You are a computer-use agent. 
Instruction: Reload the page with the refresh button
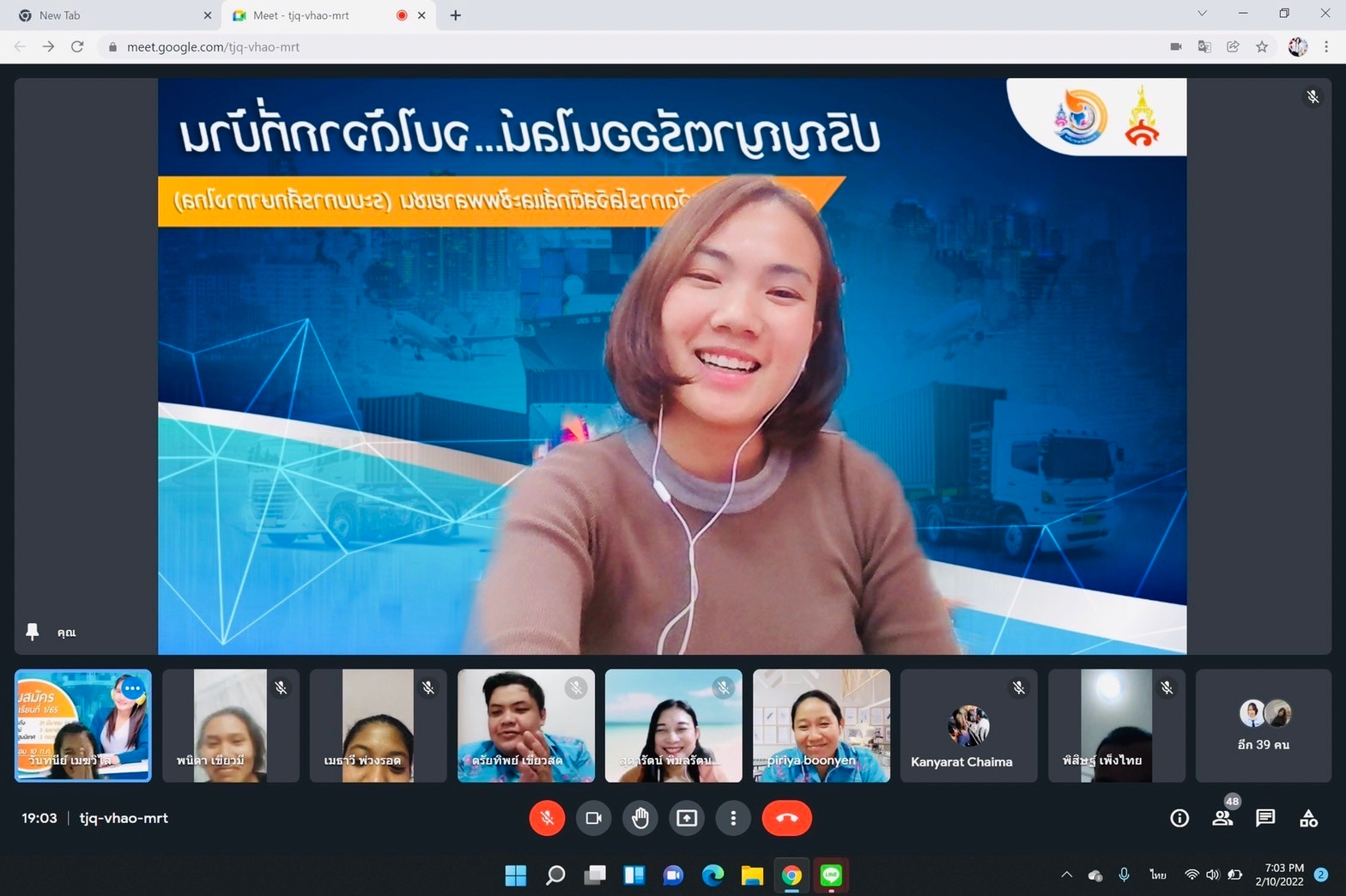77,47
